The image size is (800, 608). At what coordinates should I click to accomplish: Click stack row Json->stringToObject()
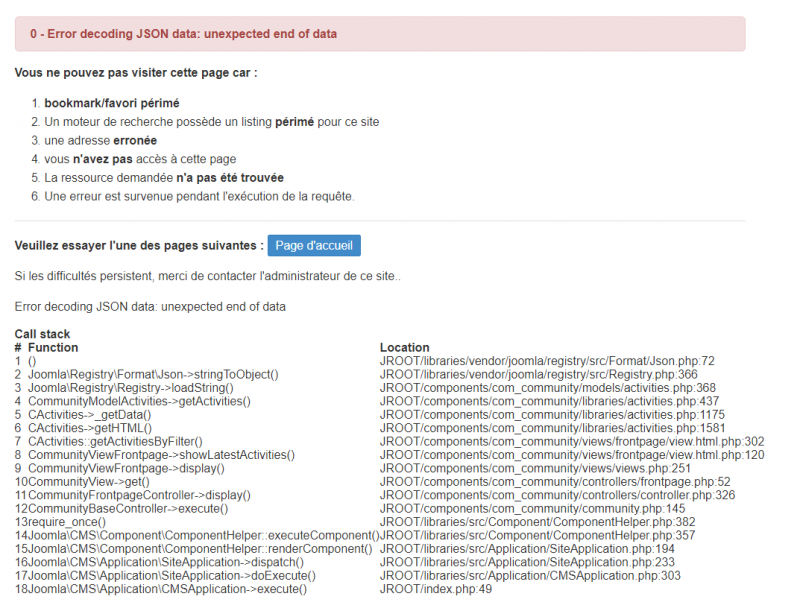coord(153,374)
